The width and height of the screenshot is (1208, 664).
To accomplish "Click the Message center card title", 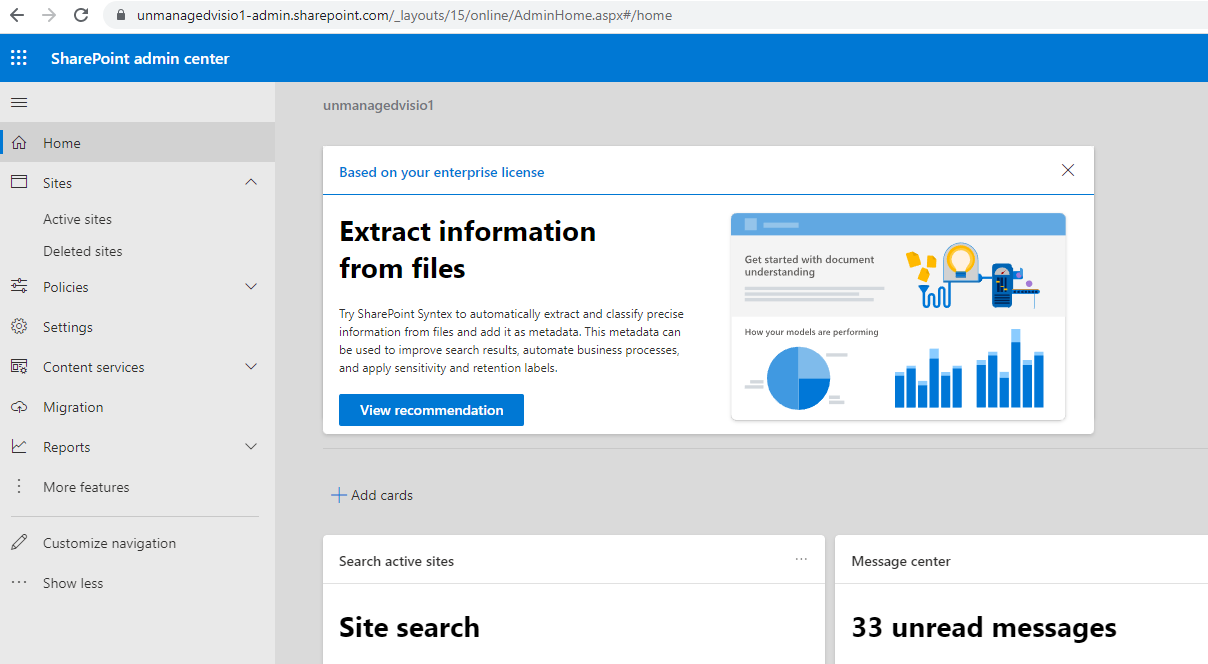I will (x=901, y=561).
